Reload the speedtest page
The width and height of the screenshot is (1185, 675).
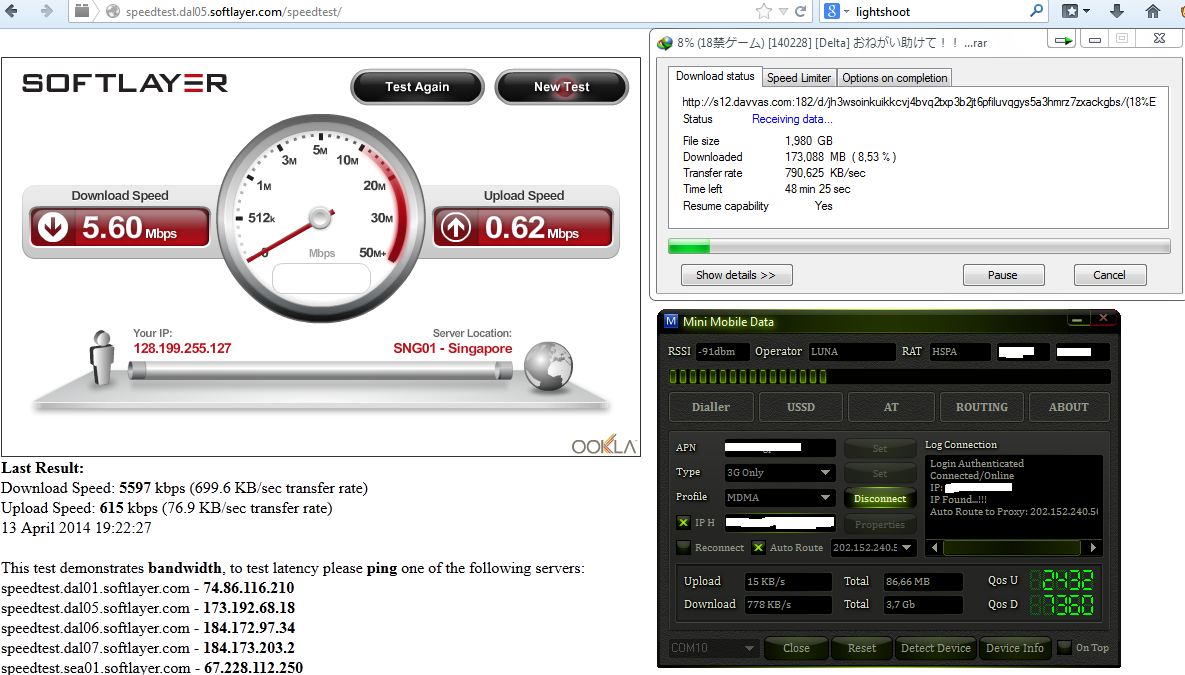802,11
